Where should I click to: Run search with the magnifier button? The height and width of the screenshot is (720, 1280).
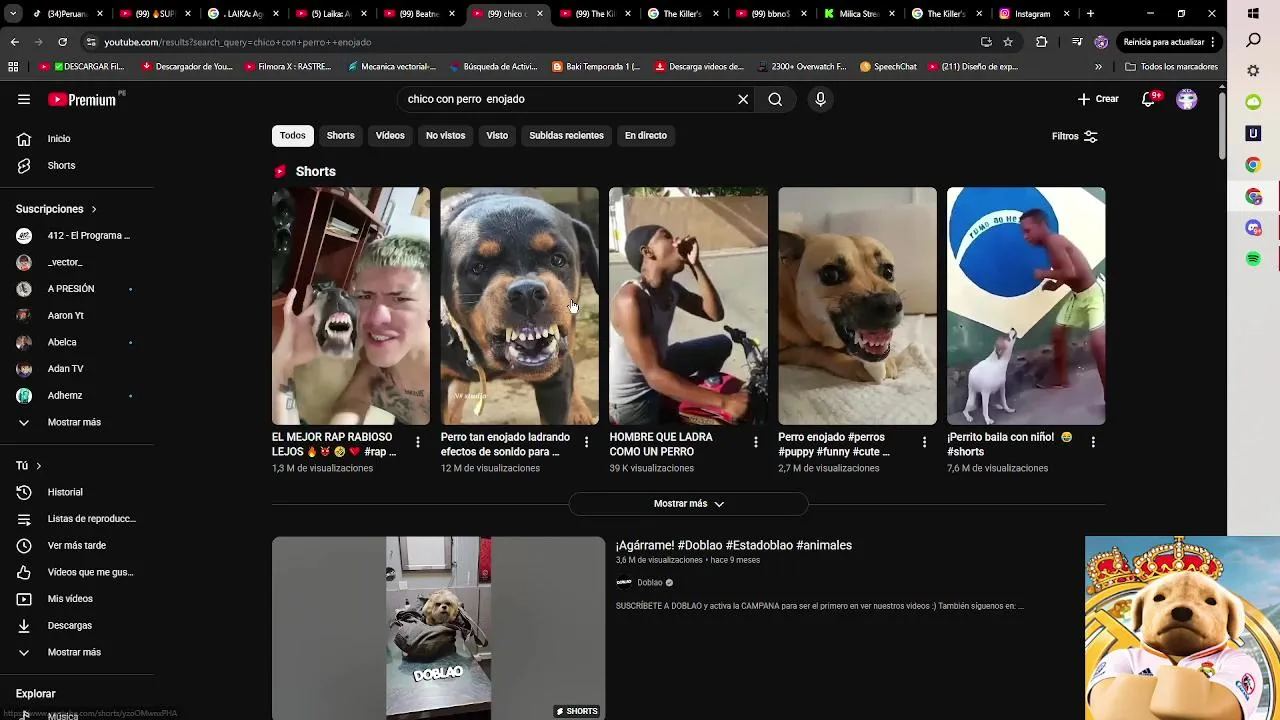[775, 99]
